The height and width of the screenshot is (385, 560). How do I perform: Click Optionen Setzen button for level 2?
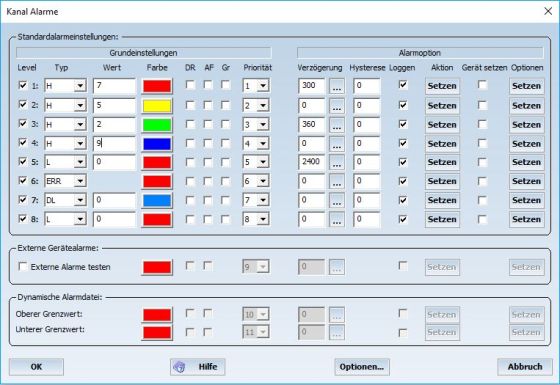pyautogui.click(x=527, y=106)
